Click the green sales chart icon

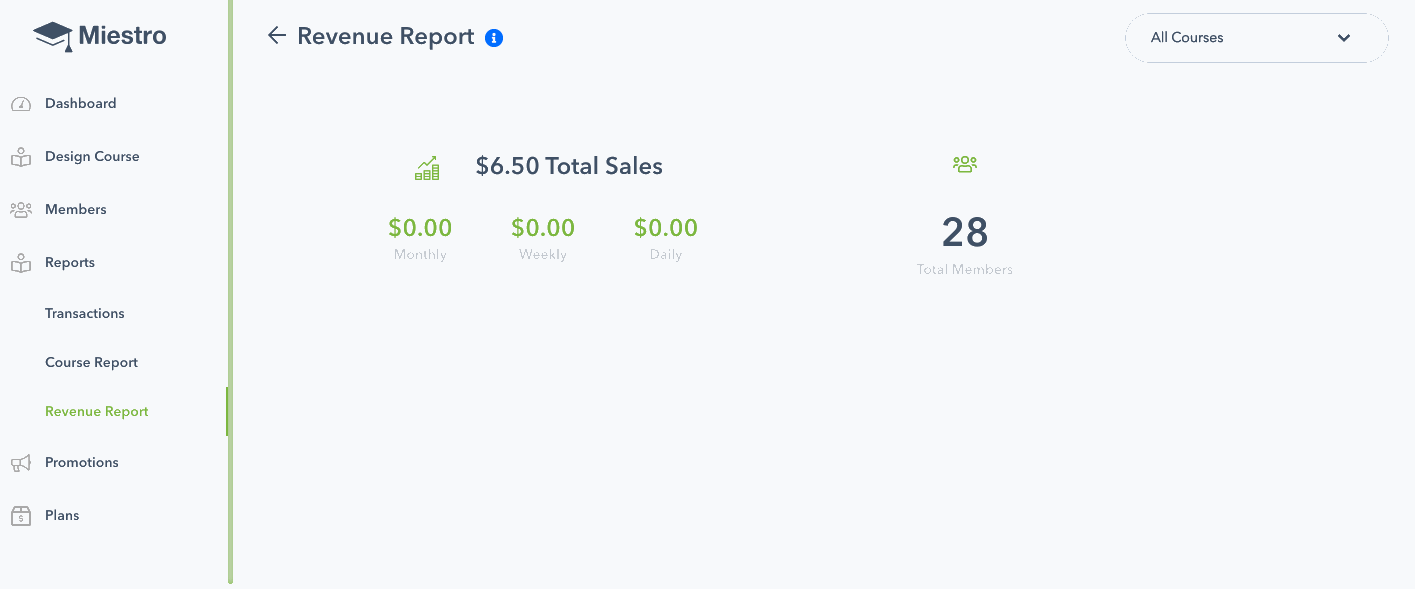click(x=427, y=168)
